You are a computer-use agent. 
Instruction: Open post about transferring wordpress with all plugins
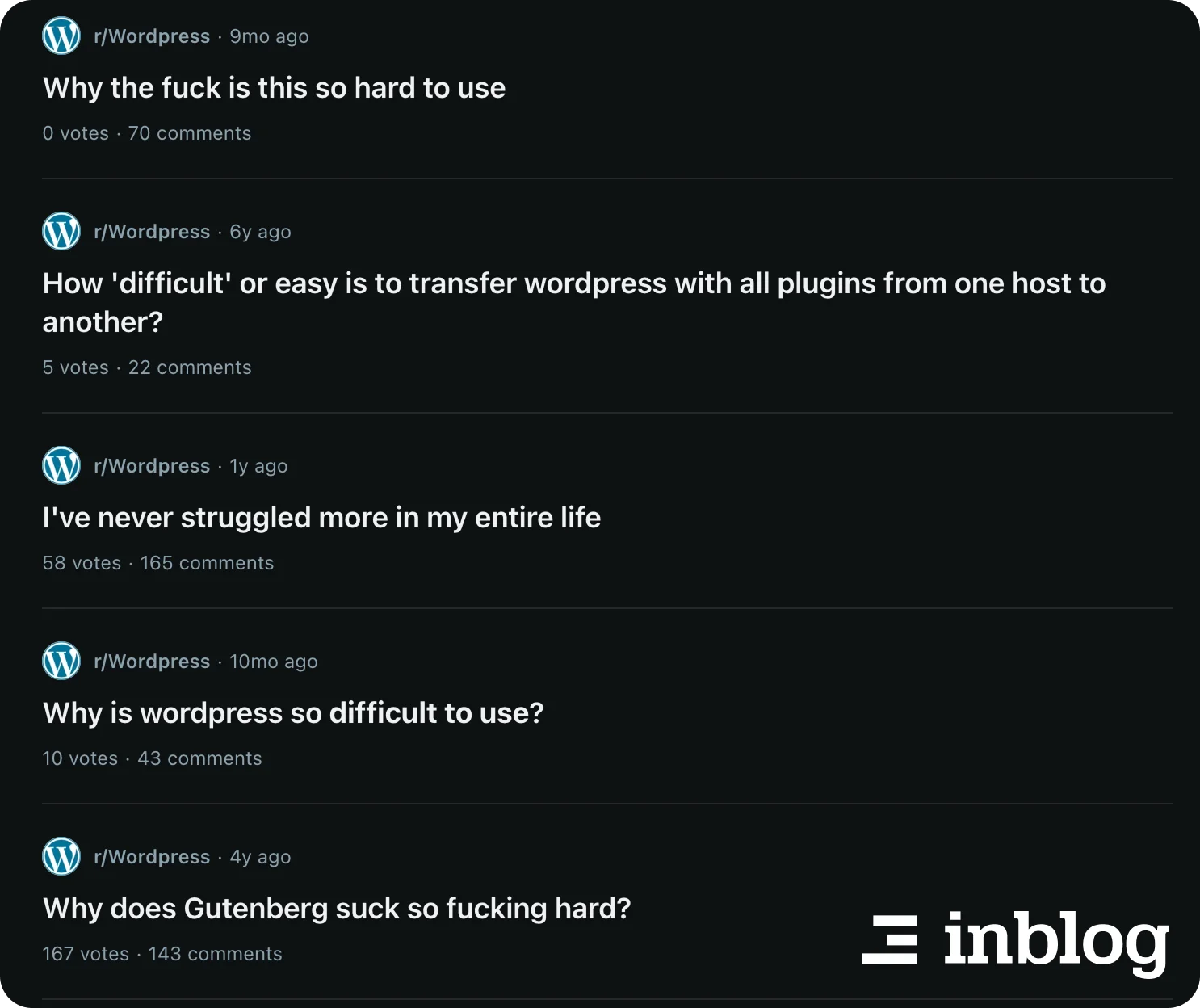(573, 284)
